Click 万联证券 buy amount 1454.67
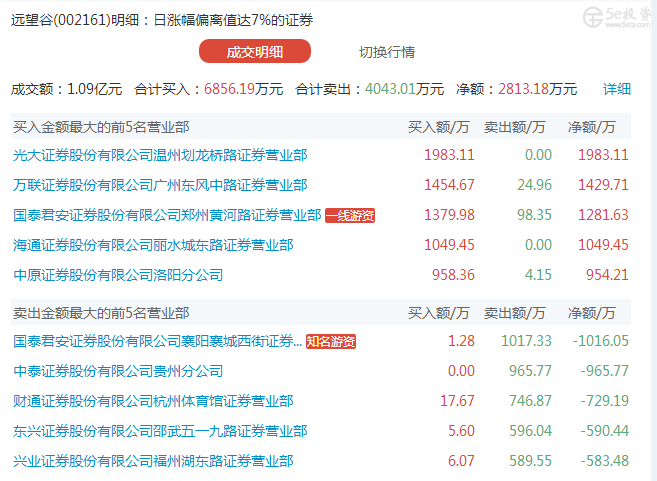Screen dimensions: 657x481 click(x=449, y=185)
